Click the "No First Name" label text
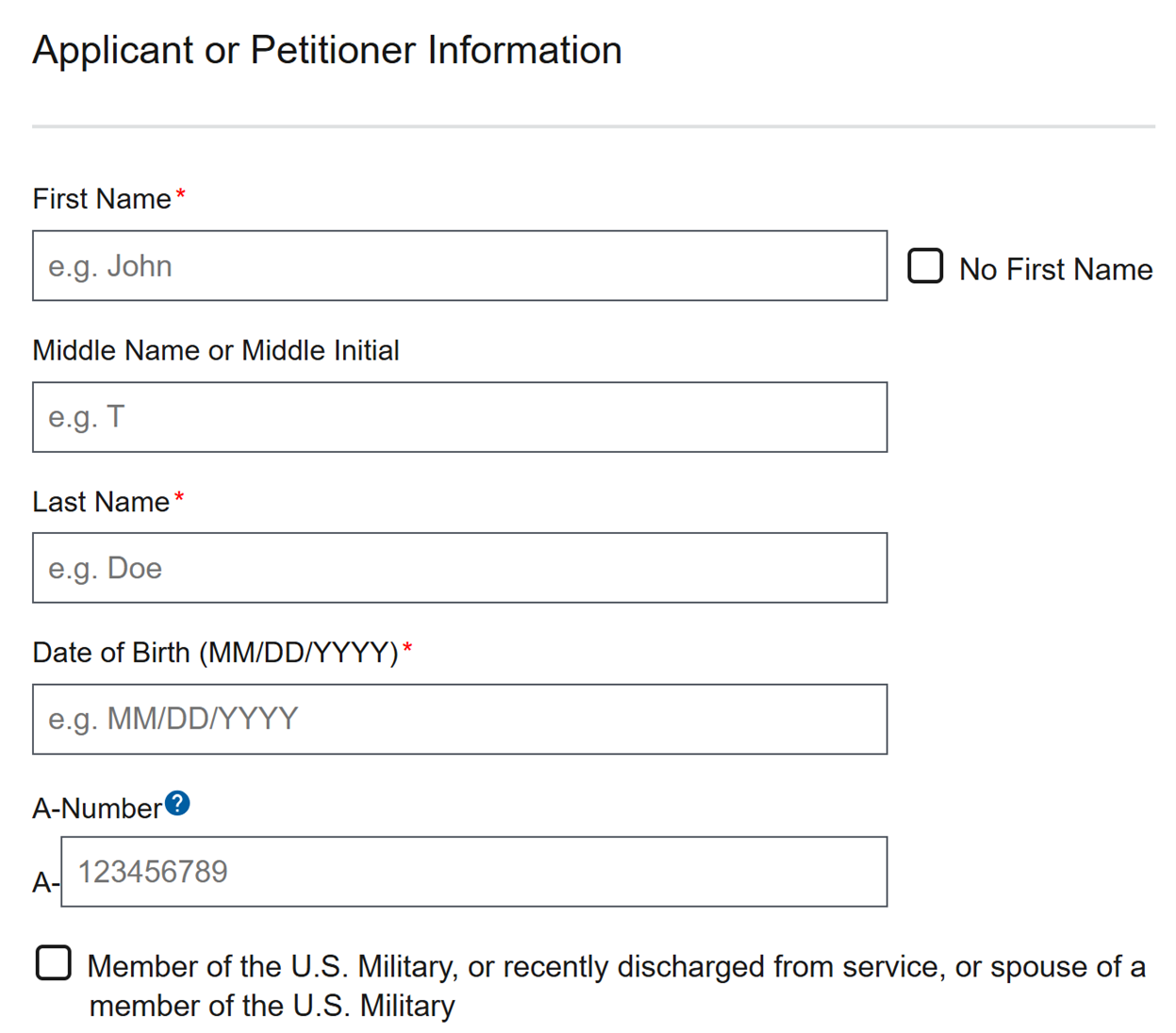The height and width of the screenshot is (1033, 1176). [x=1055, y=270]
